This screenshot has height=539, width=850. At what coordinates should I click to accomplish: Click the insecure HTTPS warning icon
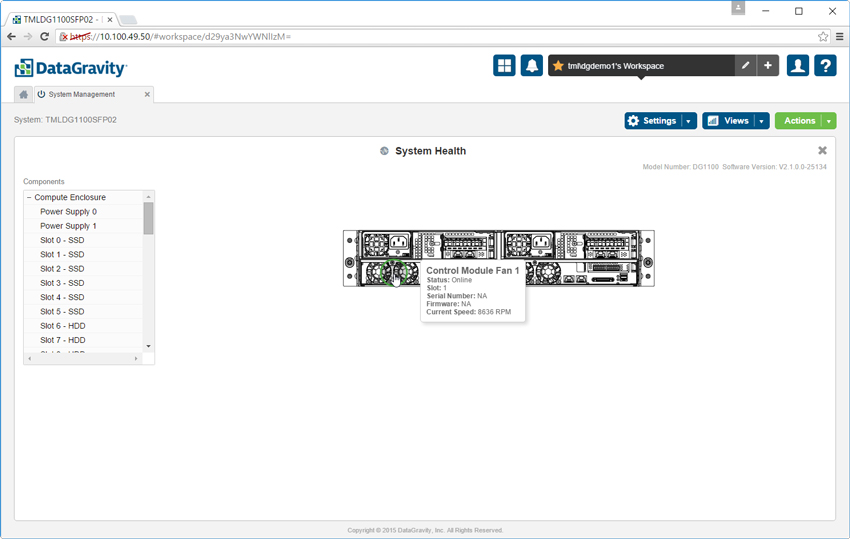[x=63, y=37]
